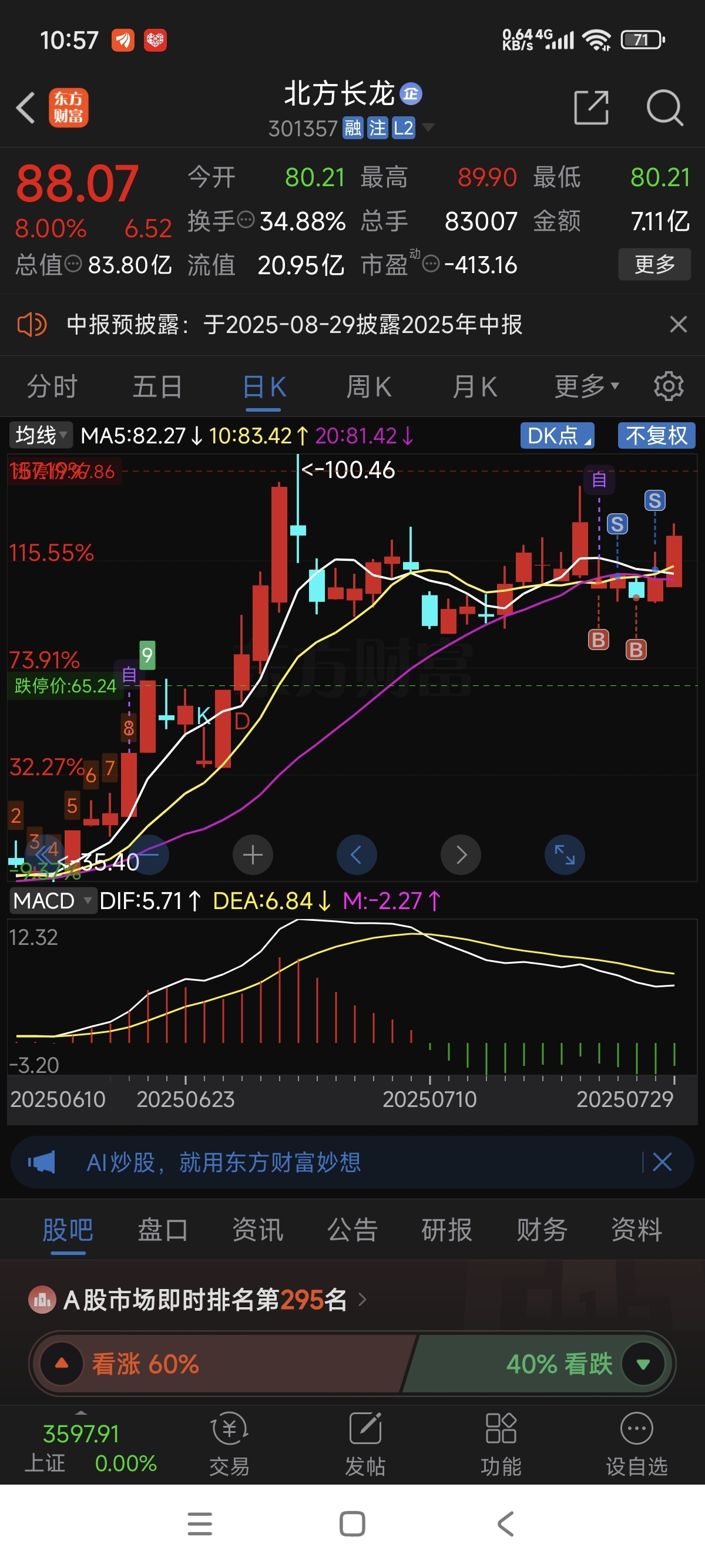Move chart left with arrow button
This screenshot has width=705, height=1568.
point(357,854)
